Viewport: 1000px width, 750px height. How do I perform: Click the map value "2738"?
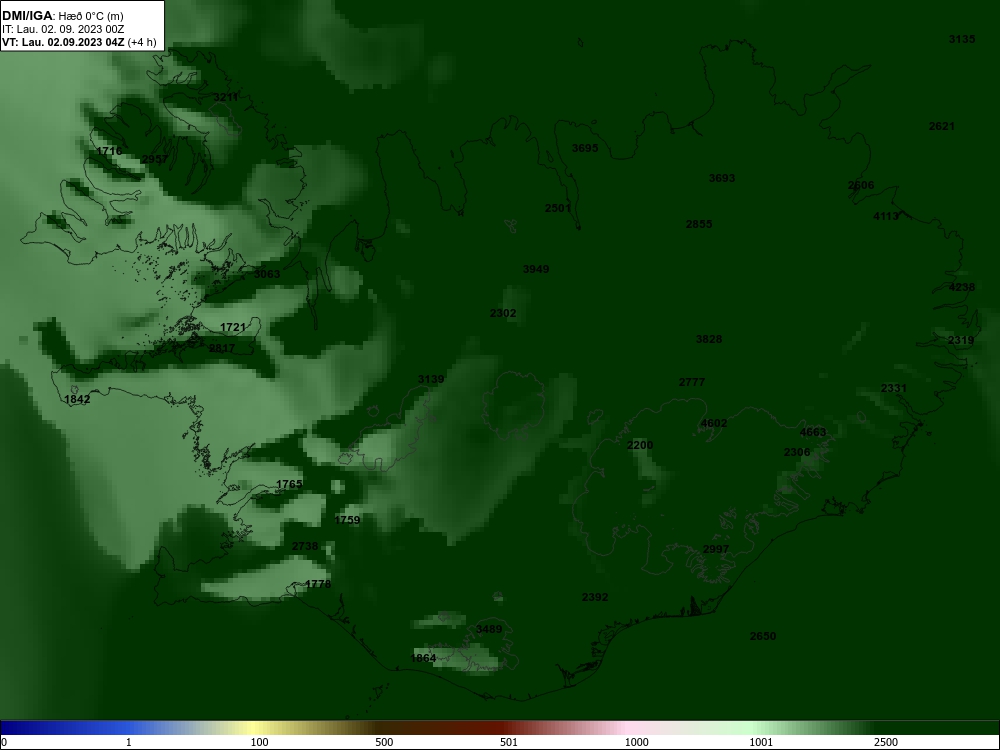tap(305, 546)
